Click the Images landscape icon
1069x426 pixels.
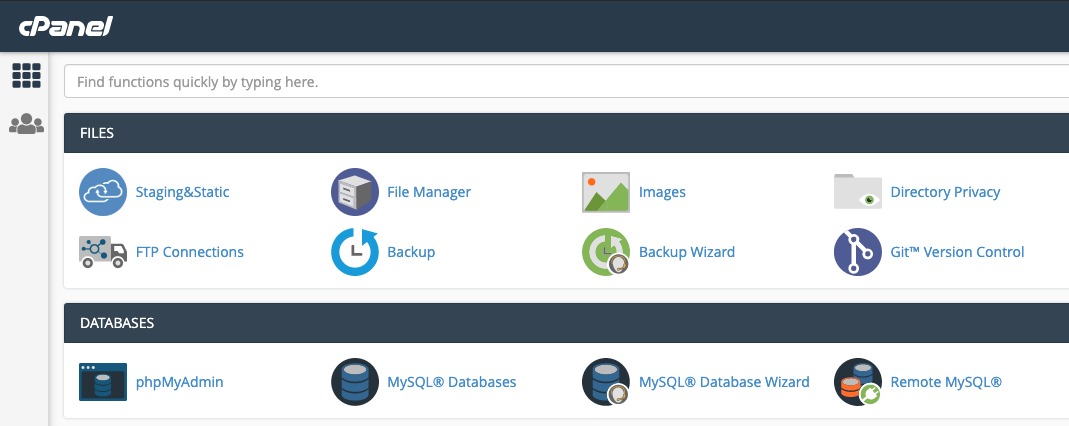point(605,192)
